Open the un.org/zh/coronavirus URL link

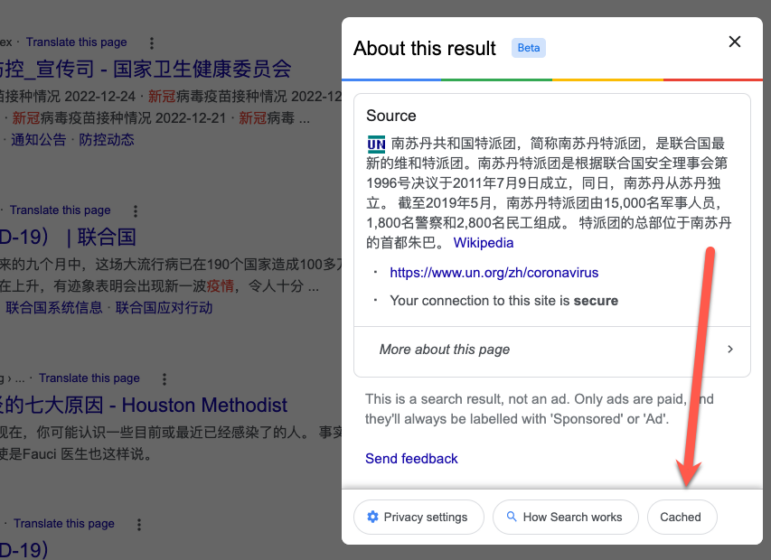pyautogui.click(x=494, y=273)
